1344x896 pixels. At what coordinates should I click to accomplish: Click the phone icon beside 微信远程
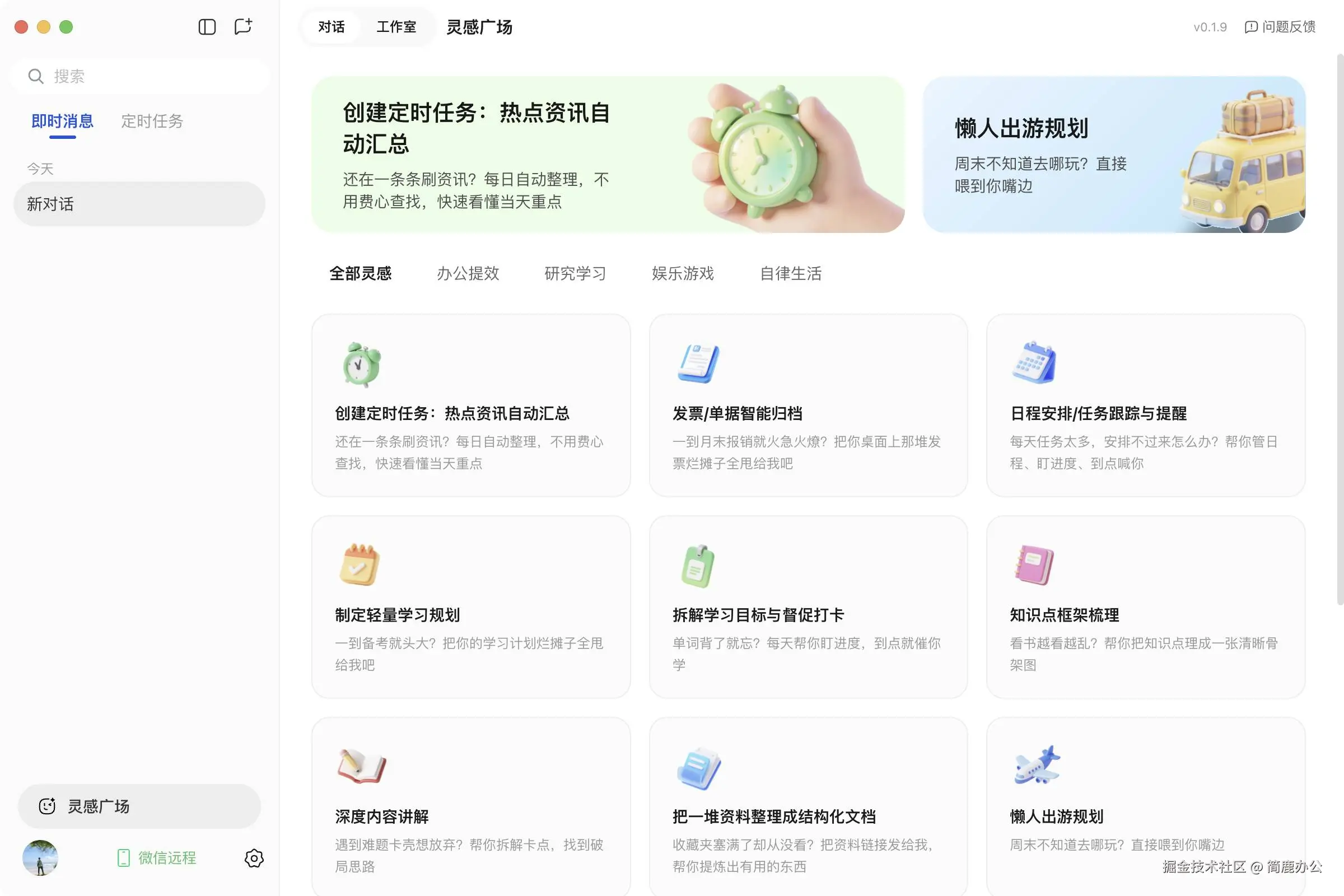[123, 857]
